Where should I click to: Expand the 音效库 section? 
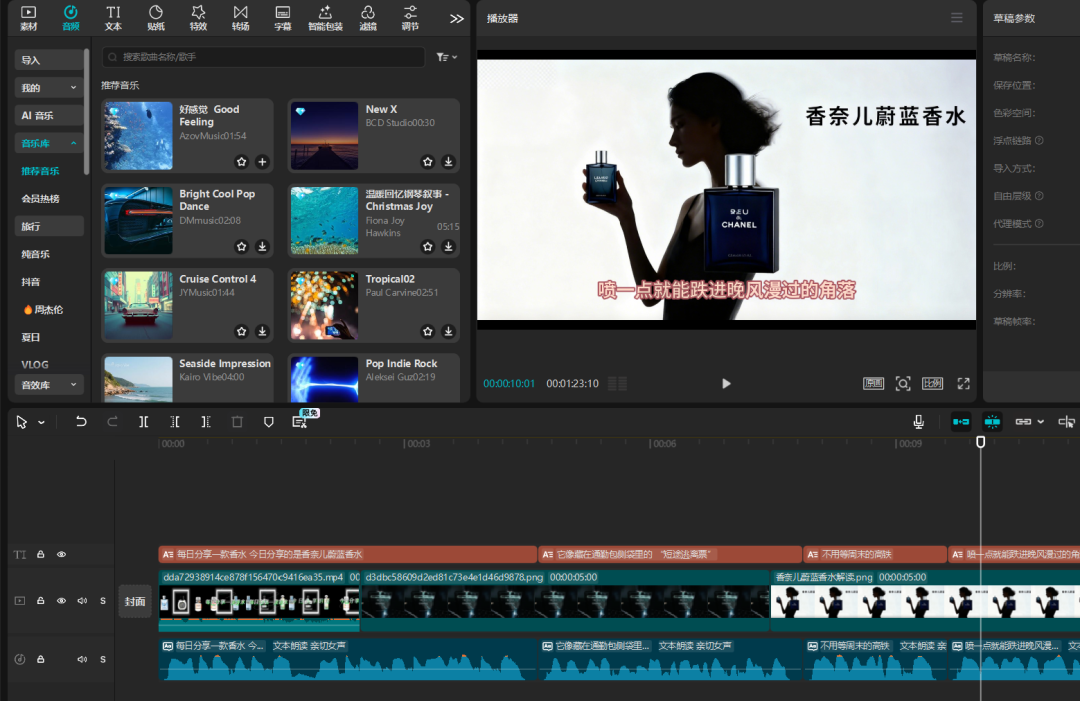pyautogui.click(x=48, y=385)
